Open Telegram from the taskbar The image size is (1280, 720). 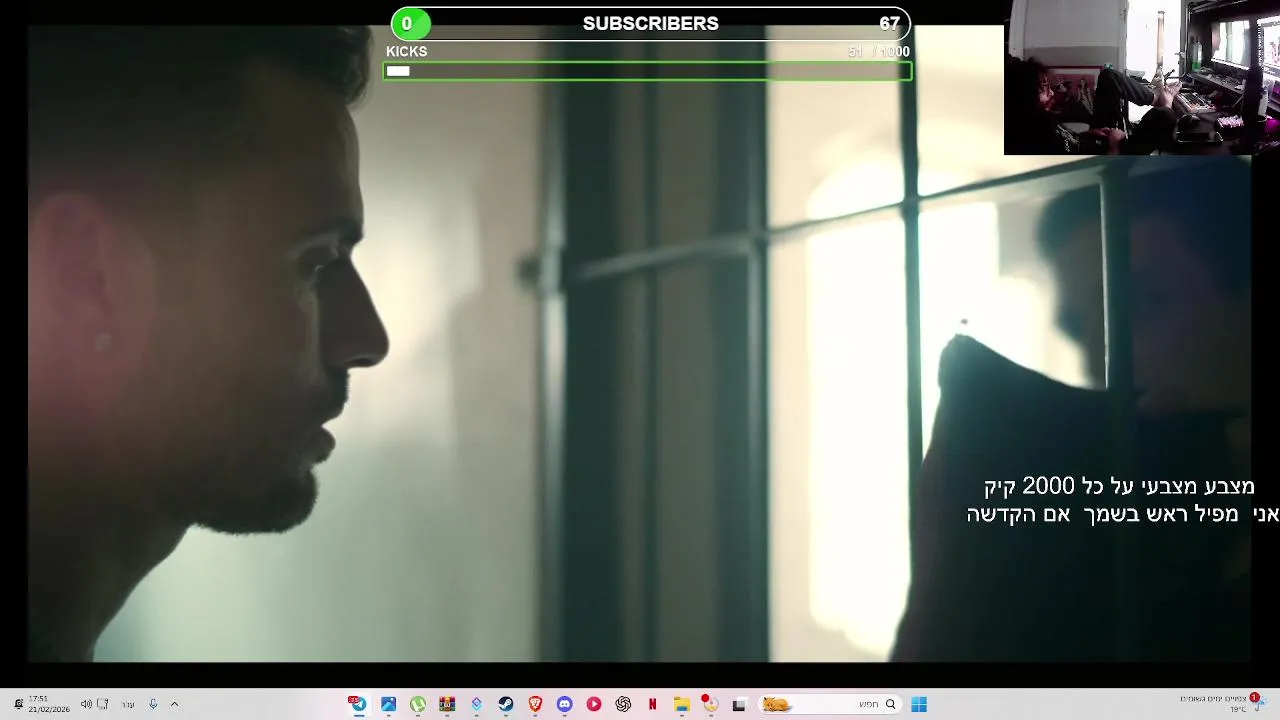click(x=358, y=704)
